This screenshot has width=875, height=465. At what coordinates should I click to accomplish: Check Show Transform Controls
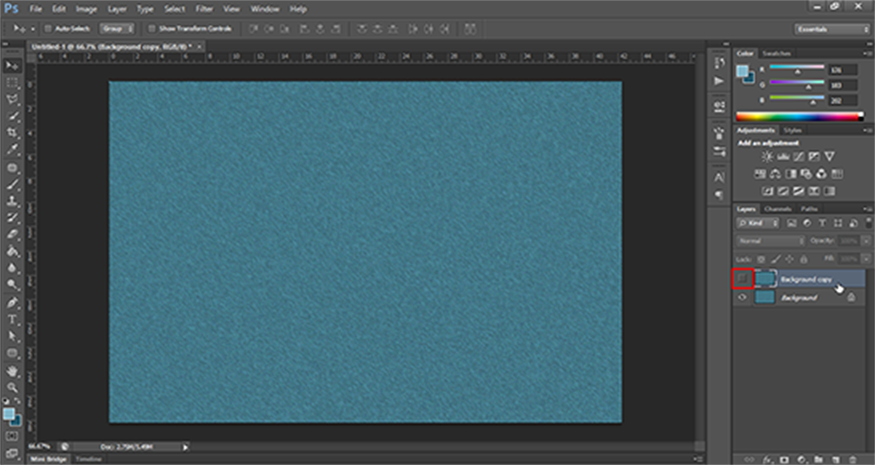pos(150,29)
